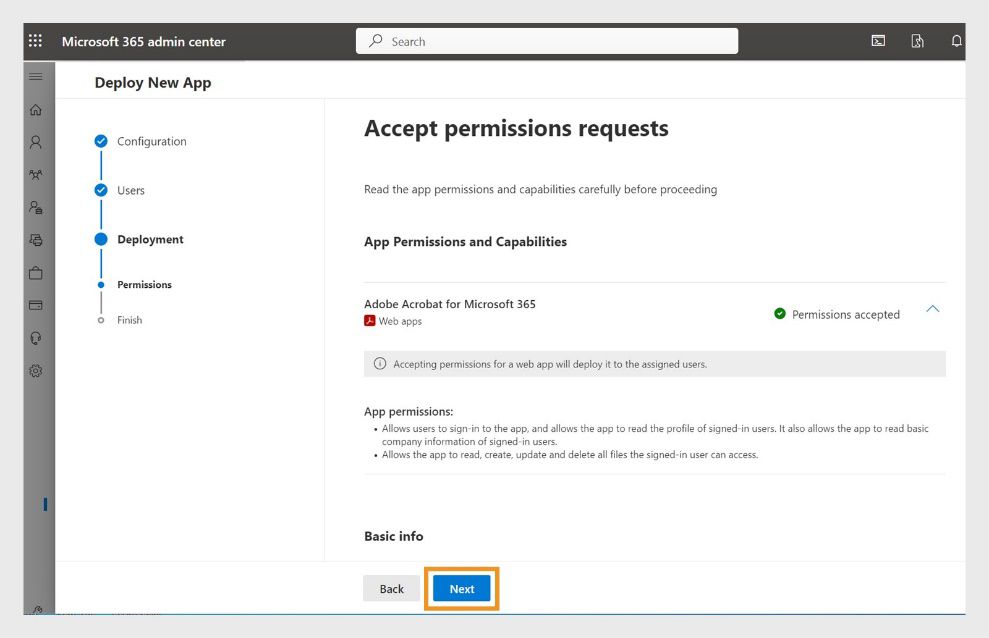Screen dimensions: 989x638
Task: Open the app launcher waffle menu
Action: (36, 40)
